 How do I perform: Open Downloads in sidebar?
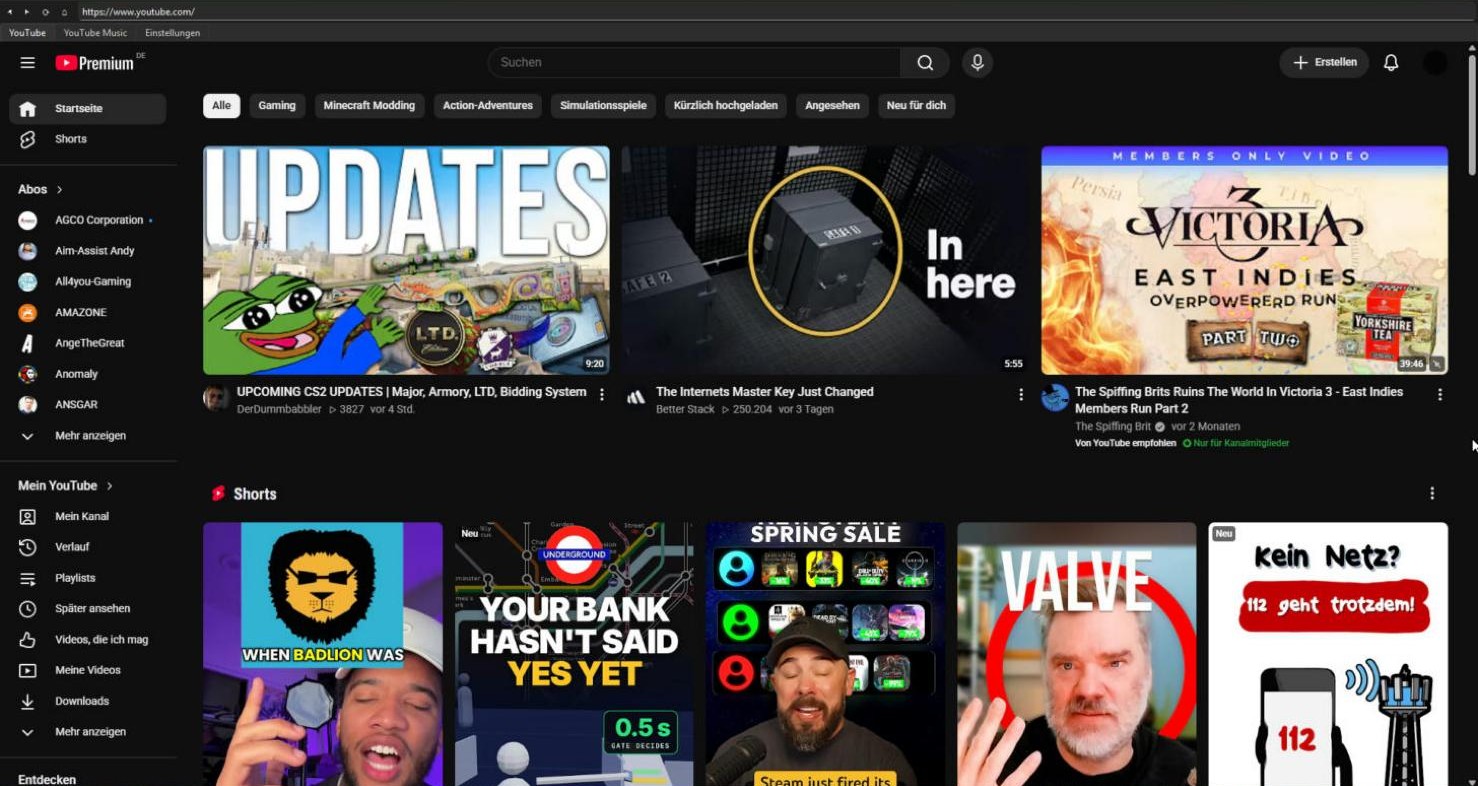(88, 701)
